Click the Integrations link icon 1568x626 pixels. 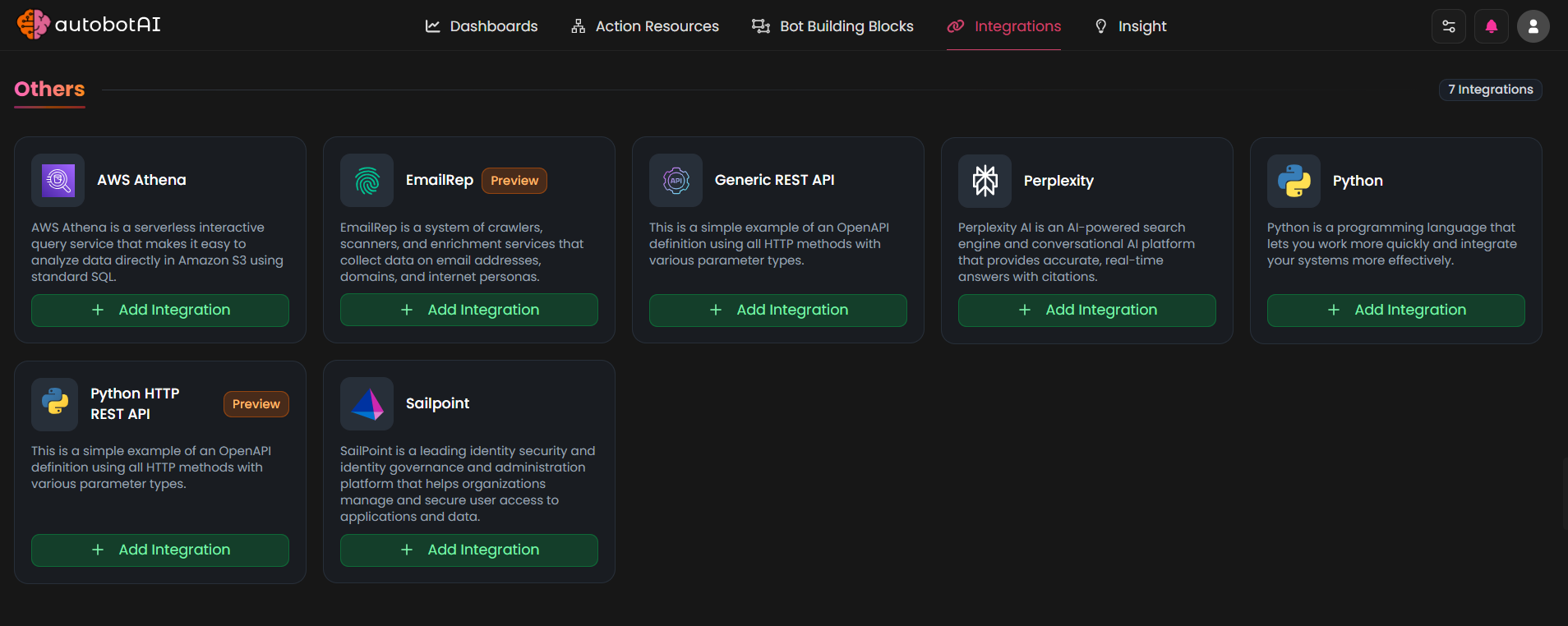956,26
